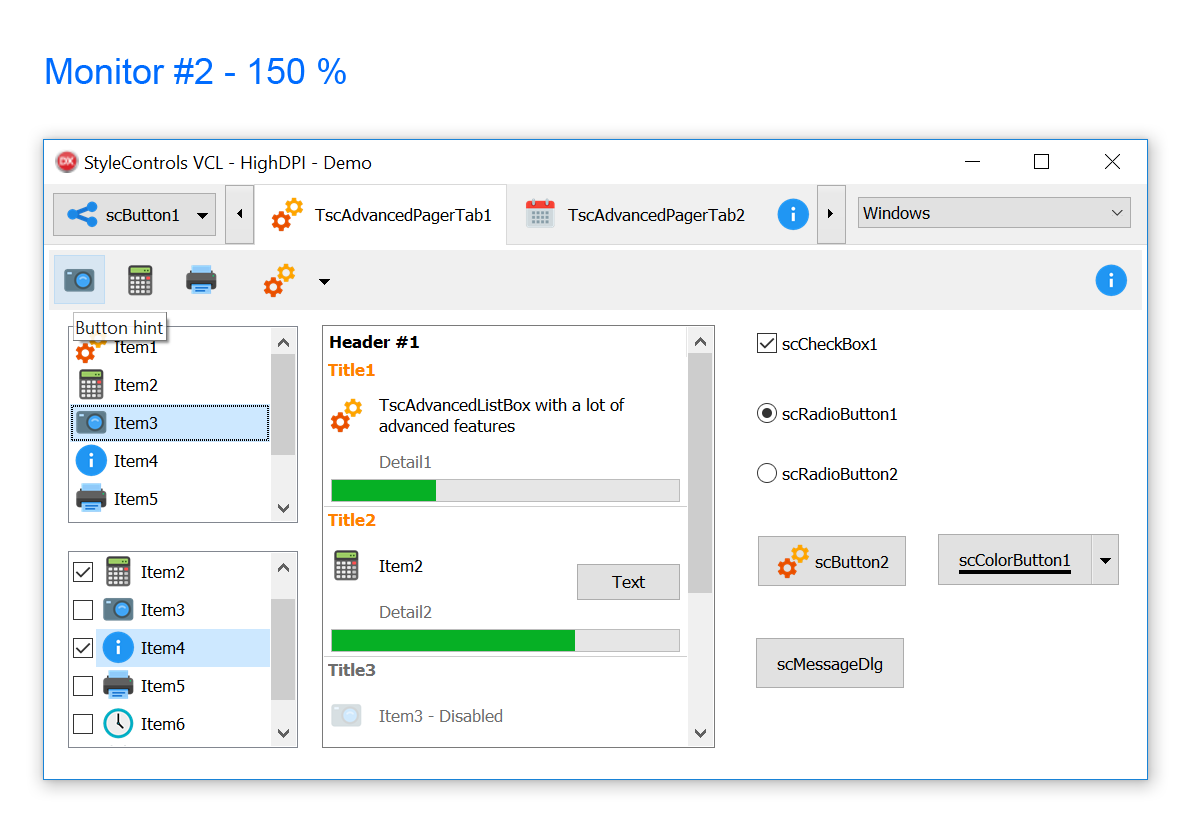Image resolution: width=1197 pixels, height=825 pixels.
Task: Click camera icon of Item3 in checklist
Action: pyautogui.click(x=118, y=609)
